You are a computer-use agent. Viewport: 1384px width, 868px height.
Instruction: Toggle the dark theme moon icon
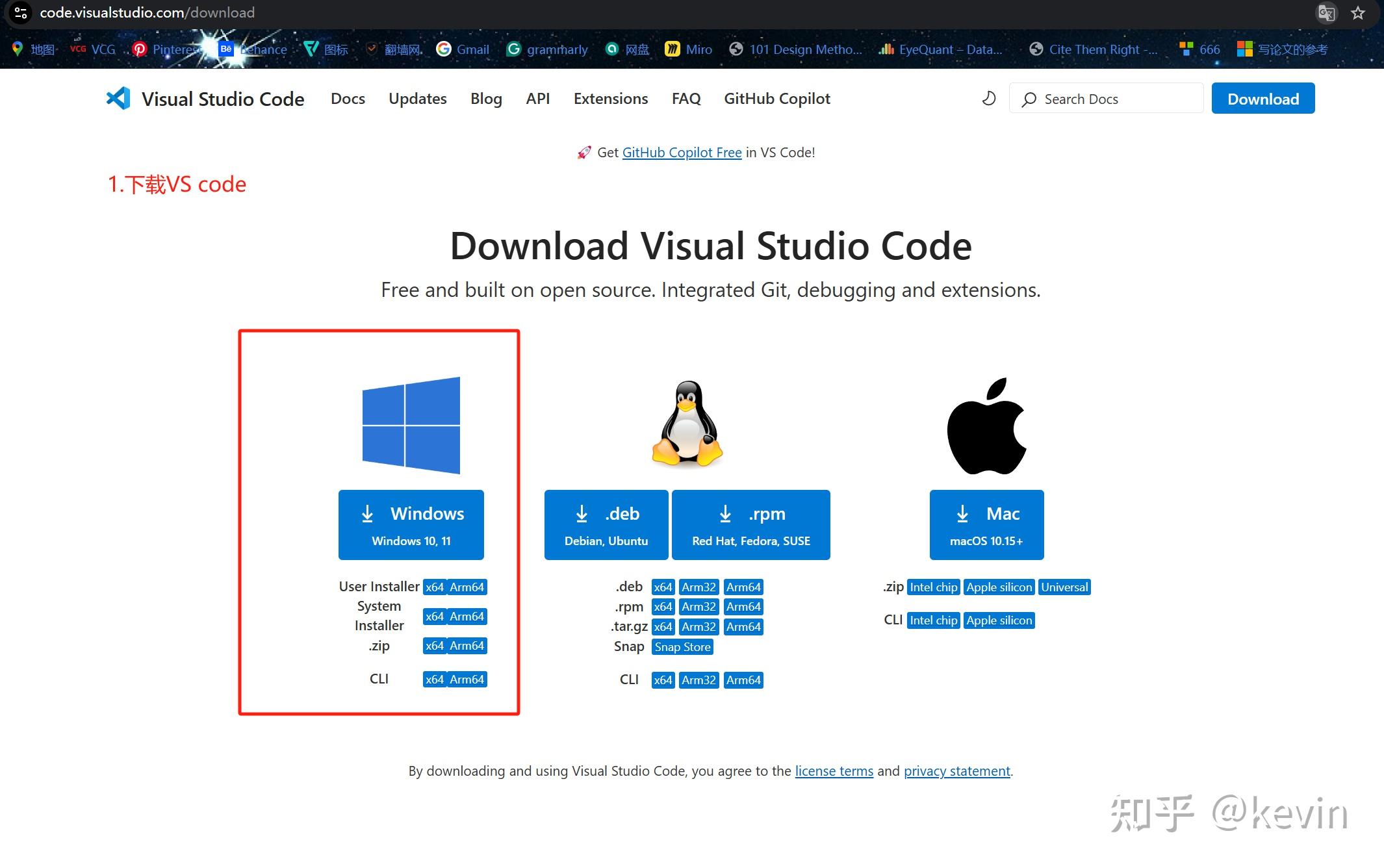click(989, 99)
